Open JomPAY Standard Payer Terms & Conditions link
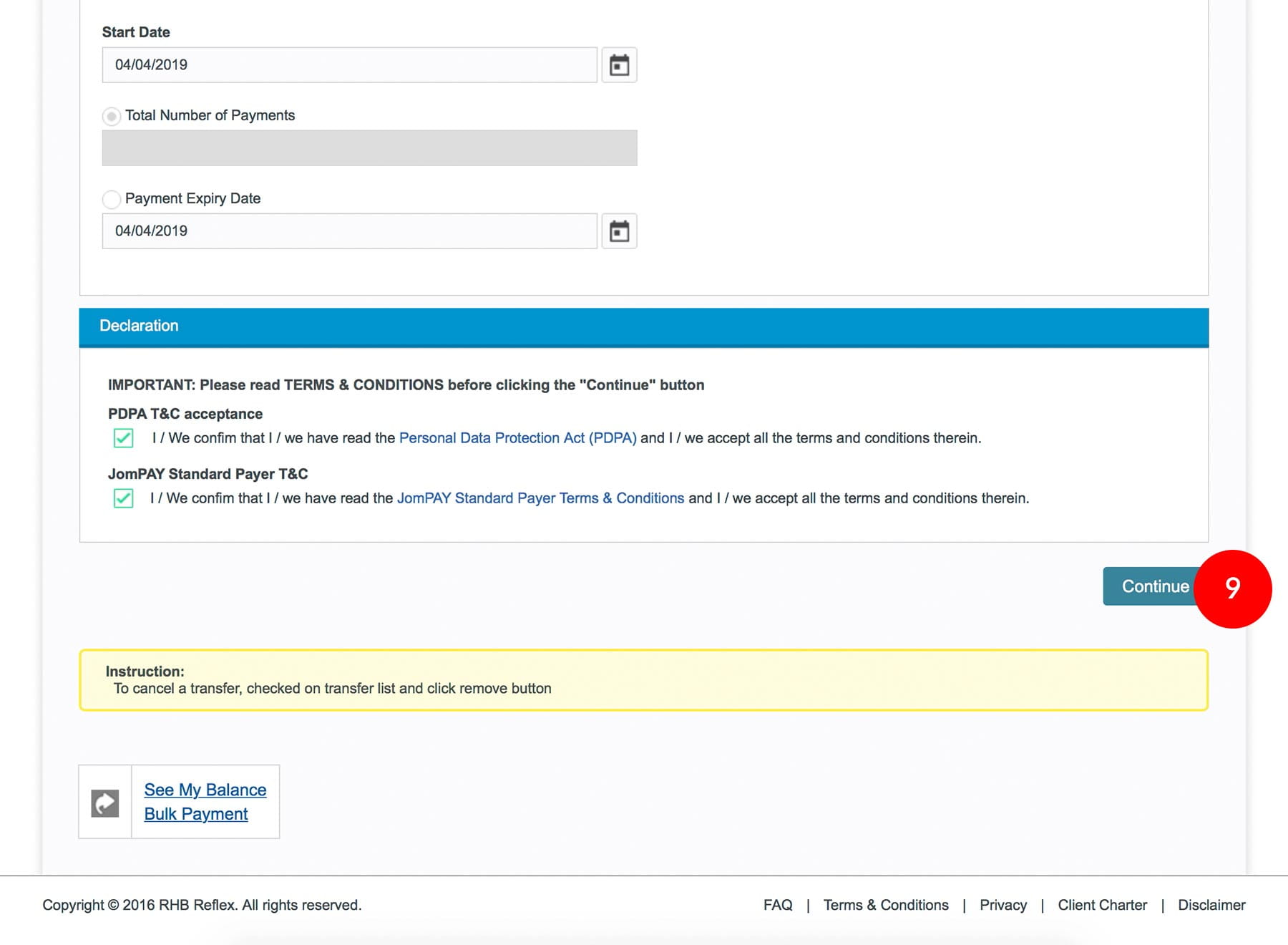The width and height of the screenshot is (1288, 945). 540,498
